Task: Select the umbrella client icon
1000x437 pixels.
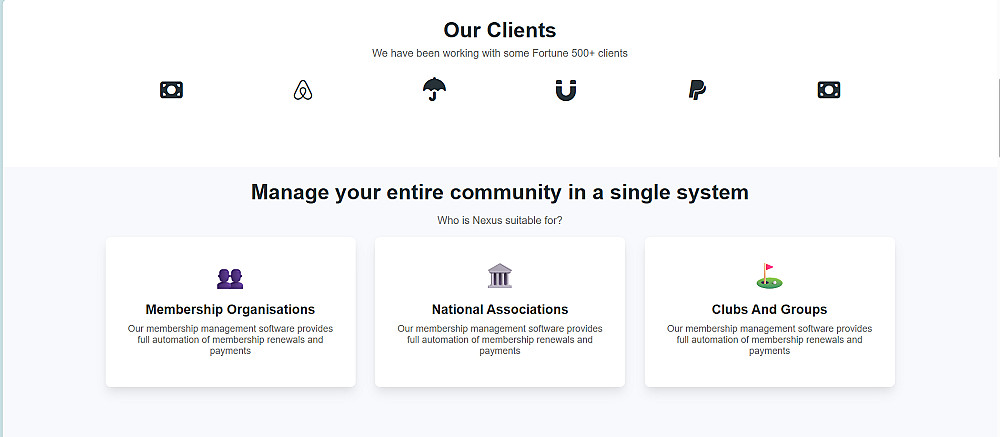Action: pos(434,90)
